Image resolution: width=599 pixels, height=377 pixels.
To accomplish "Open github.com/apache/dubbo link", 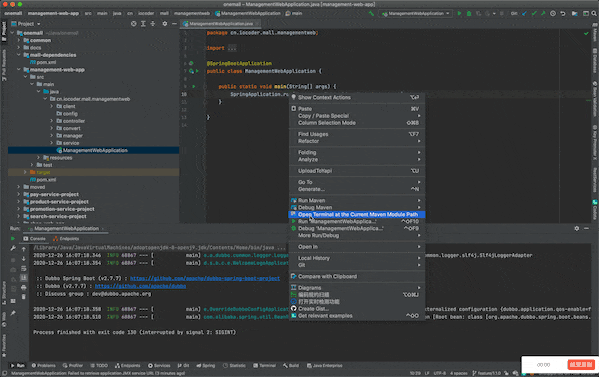I will pyautogui.click(x=140, y=286).
